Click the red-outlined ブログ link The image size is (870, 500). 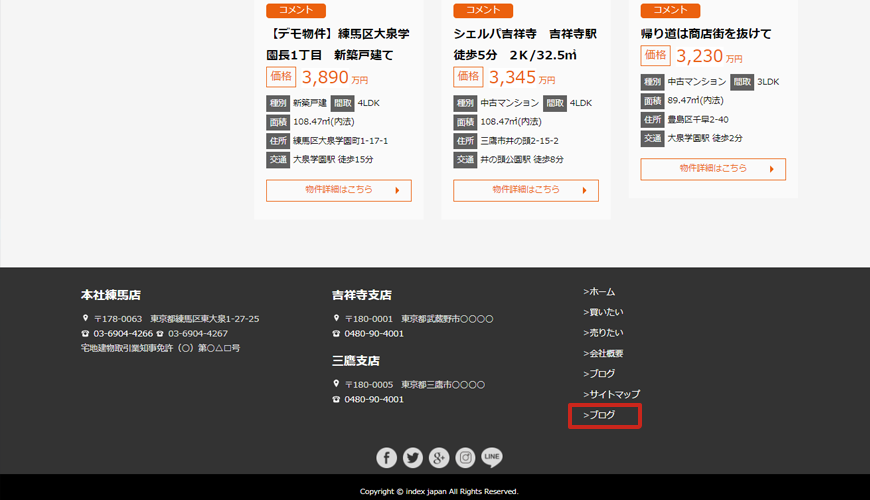coord(600,414)
